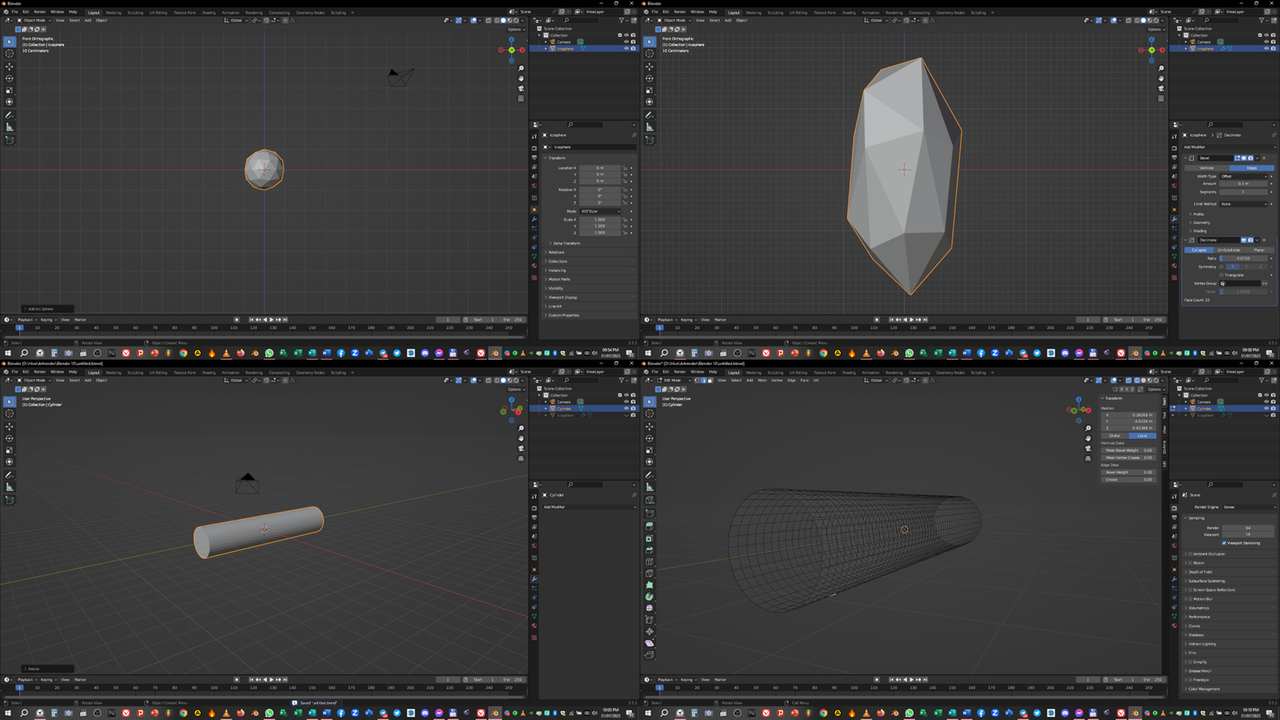This screenshot has width=1280, height=720.
Task: Hide Camera via eye icon in Cylinder Object Mode outliner
Action: click(626, 402)
